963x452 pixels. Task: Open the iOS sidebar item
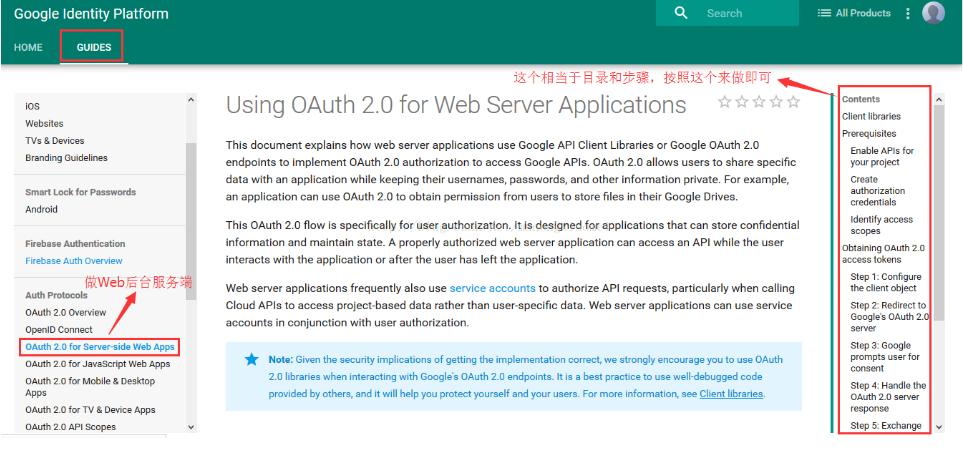[x=33, y=106]
